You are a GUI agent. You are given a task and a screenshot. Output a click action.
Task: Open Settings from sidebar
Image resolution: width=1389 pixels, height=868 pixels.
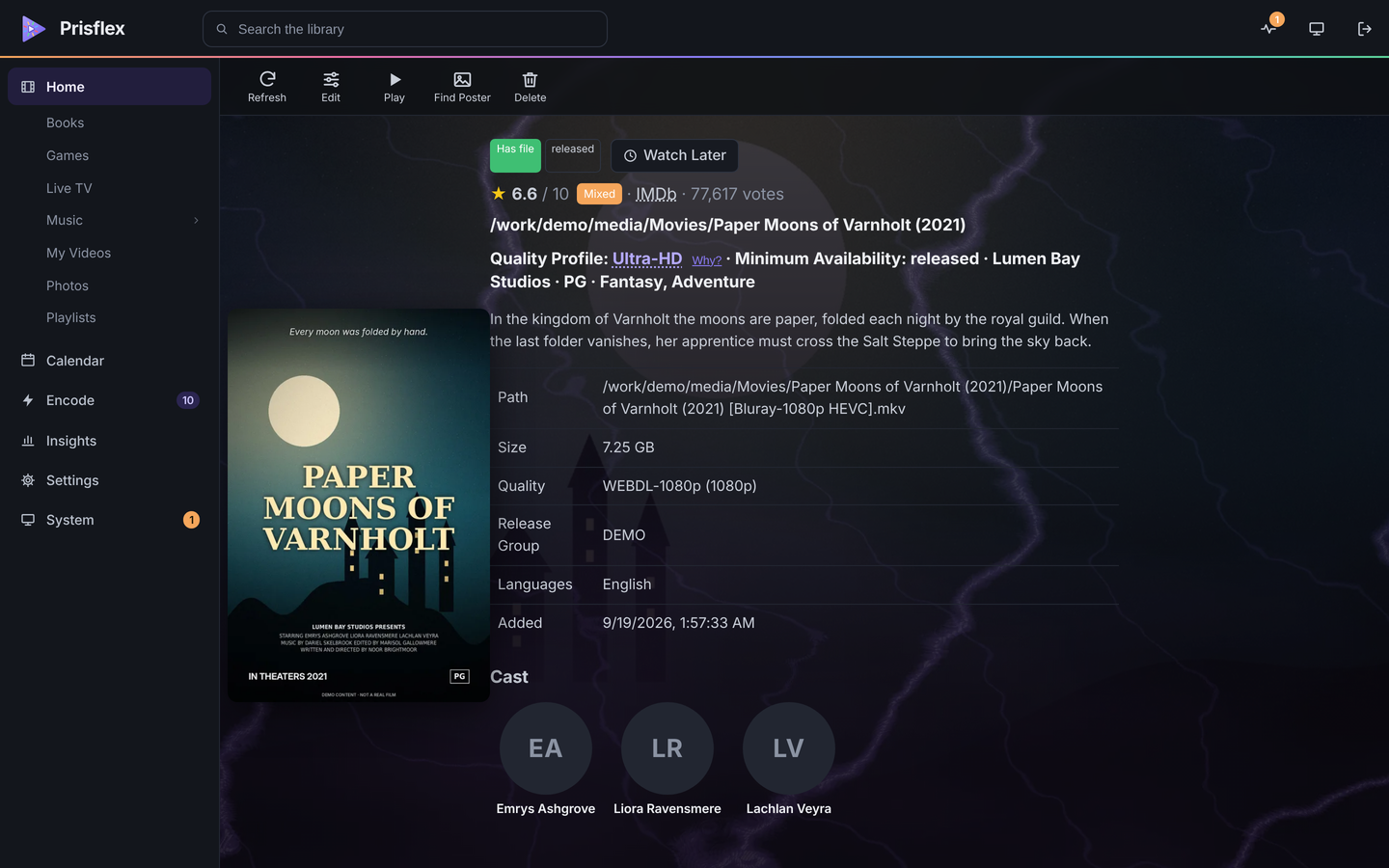[109, 480]
